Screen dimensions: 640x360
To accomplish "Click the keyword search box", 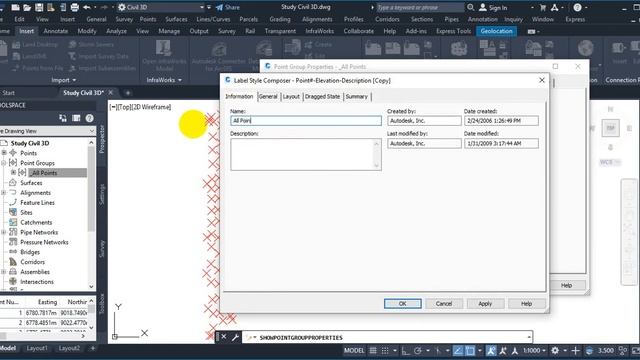I will 420,7.
